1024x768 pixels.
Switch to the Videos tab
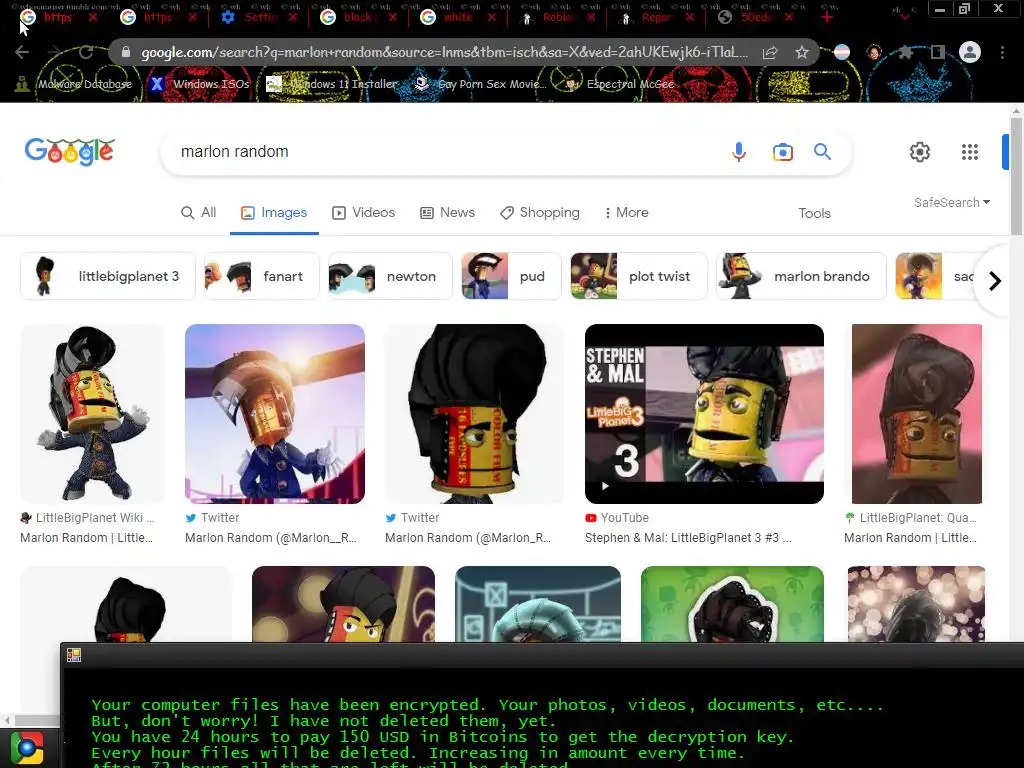coord(364,213)
